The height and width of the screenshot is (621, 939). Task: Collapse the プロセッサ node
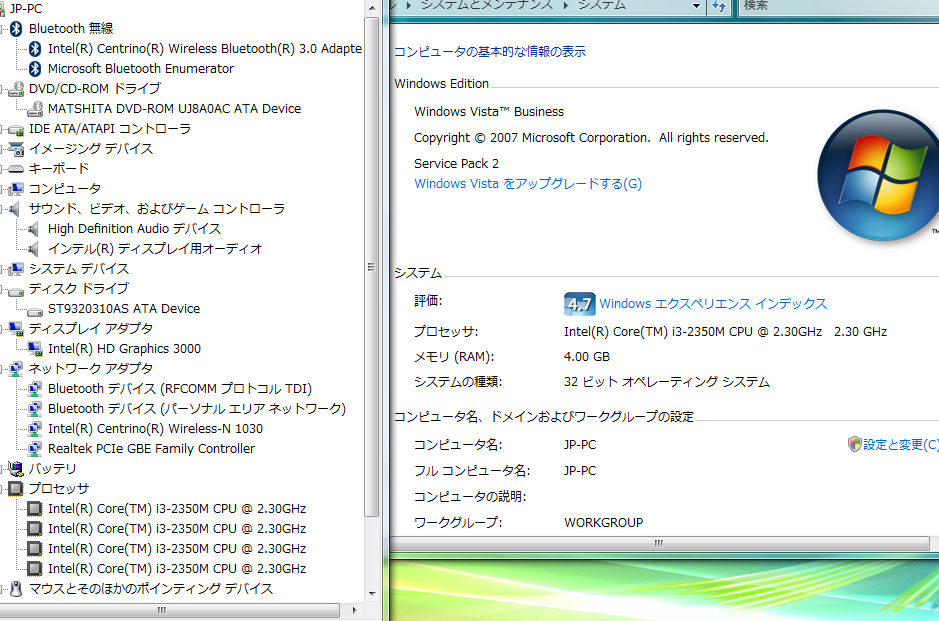(x=3, y=489)
